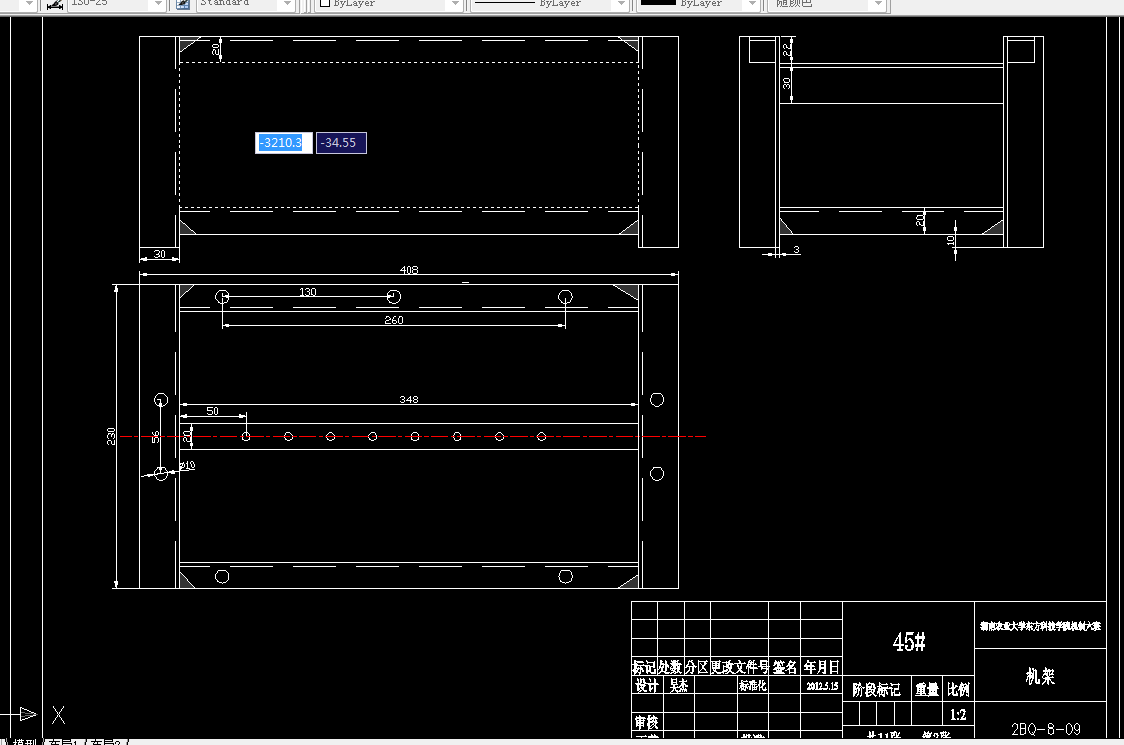Click the 机架 part name in title block
The width and height of the screenshot is (1124, 745).
[1040, 676]
